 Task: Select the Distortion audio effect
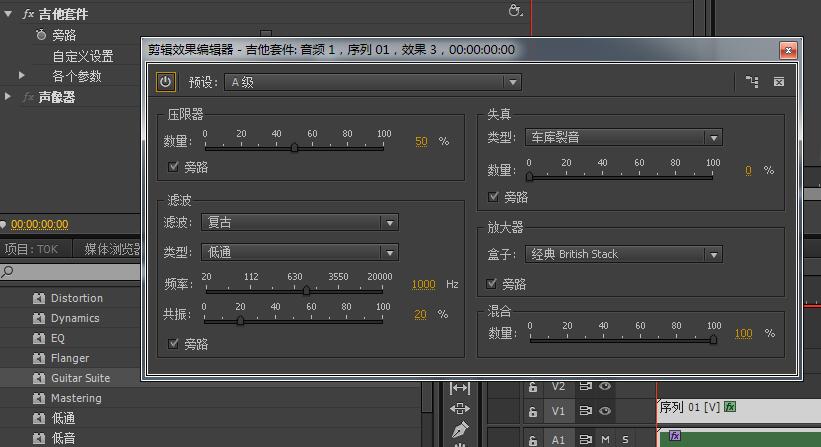[76, 298]
